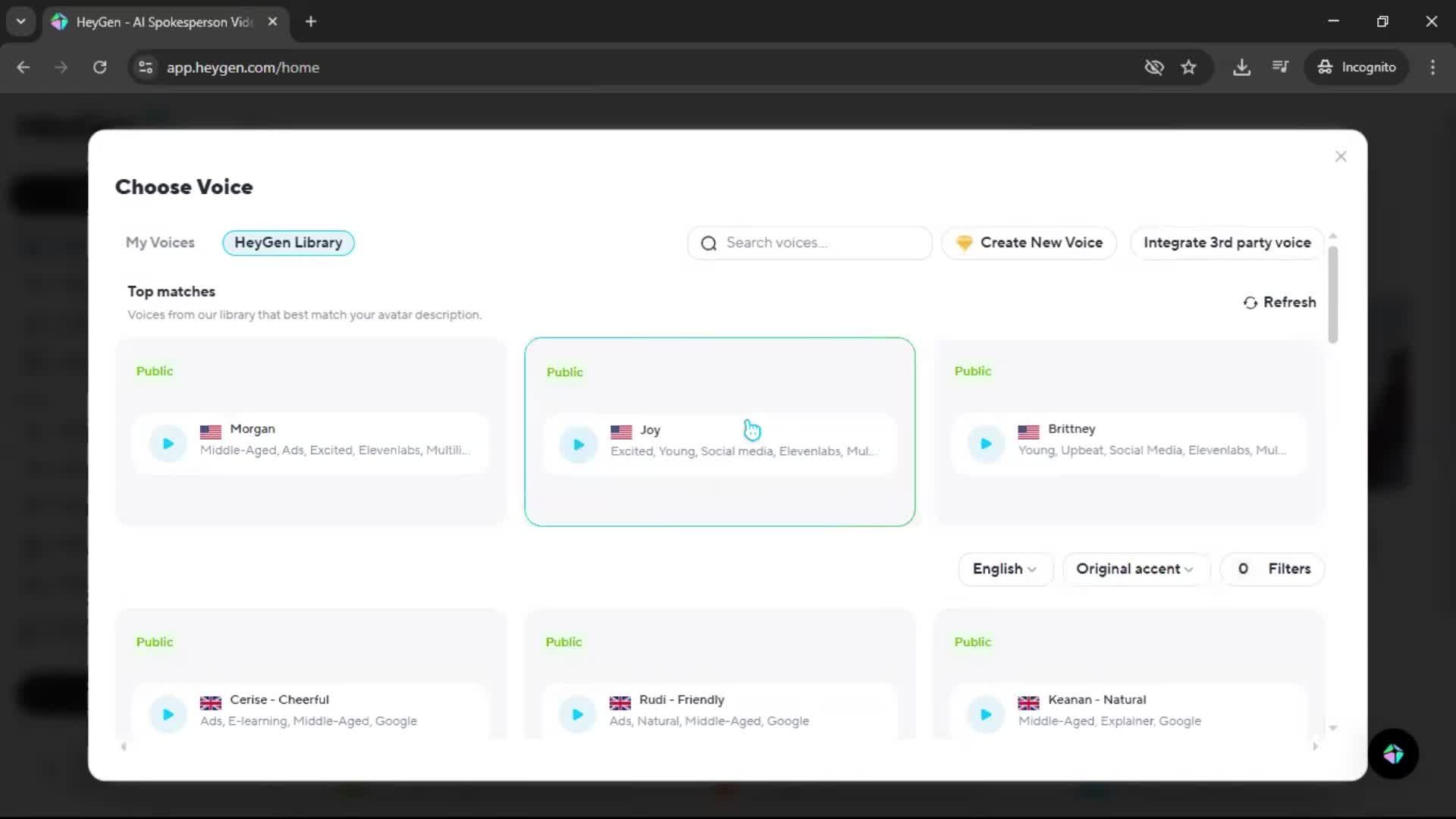Play Keanan - Natural voice preview
Viewport: 1456px width, 819px height.
[x=986, y=714]
